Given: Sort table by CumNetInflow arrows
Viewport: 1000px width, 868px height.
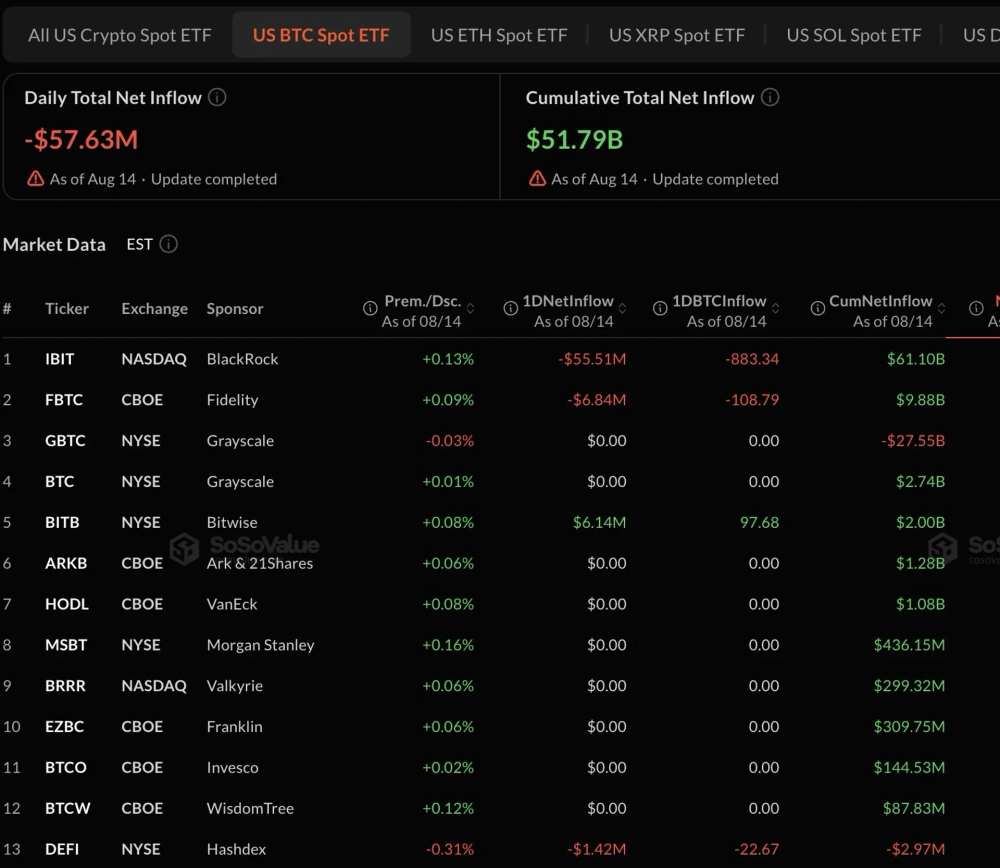Looking at the screenshot, I should [x=941, y=309].
